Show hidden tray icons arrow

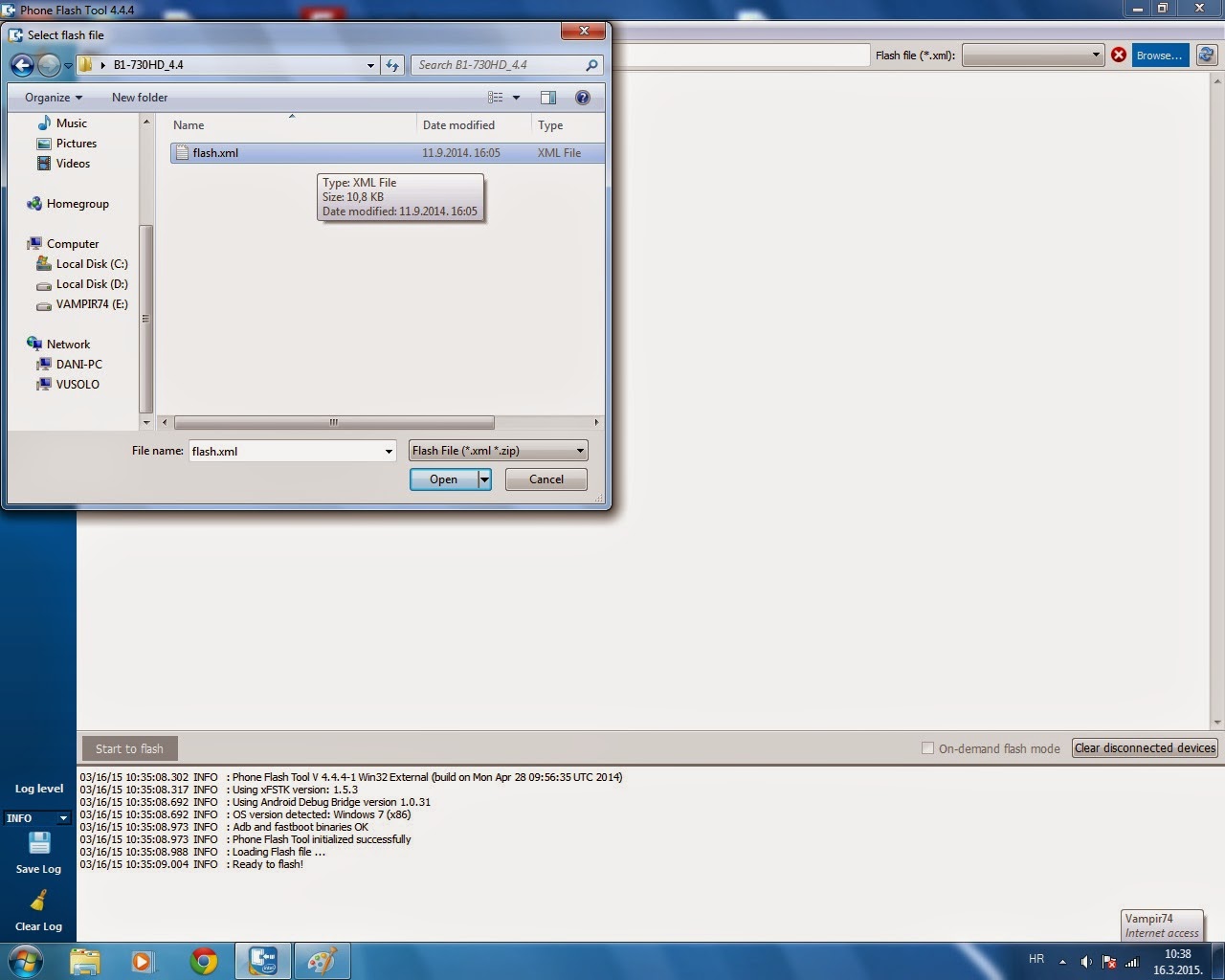pos(1062,962)
